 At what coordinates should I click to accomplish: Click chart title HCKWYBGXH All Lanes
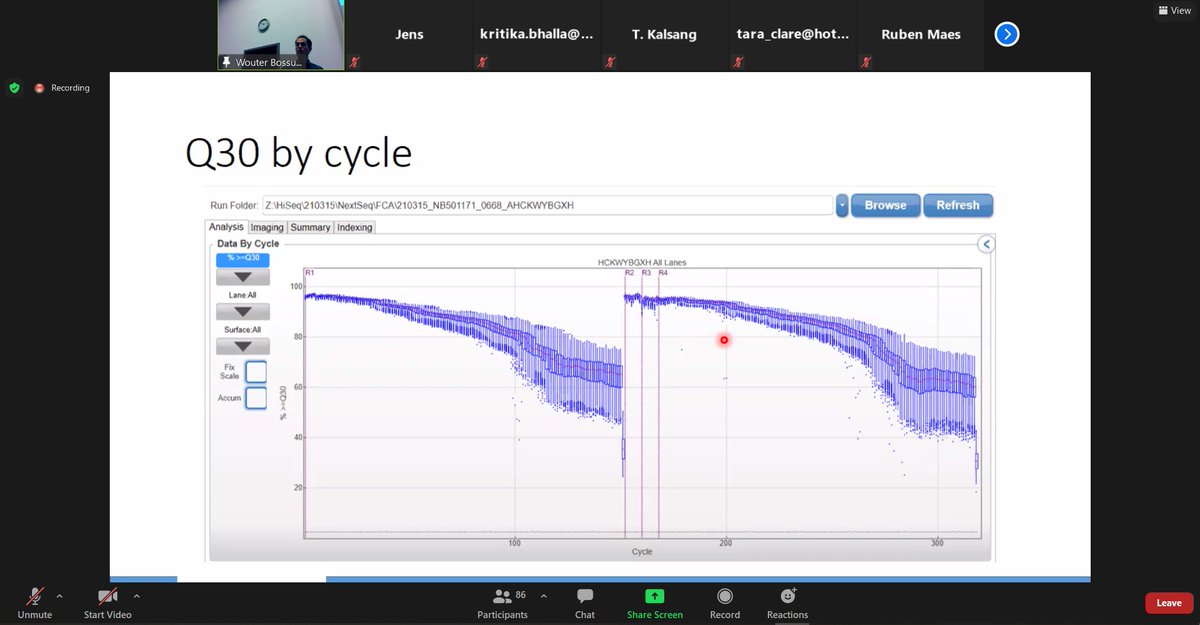coord(642,262)
